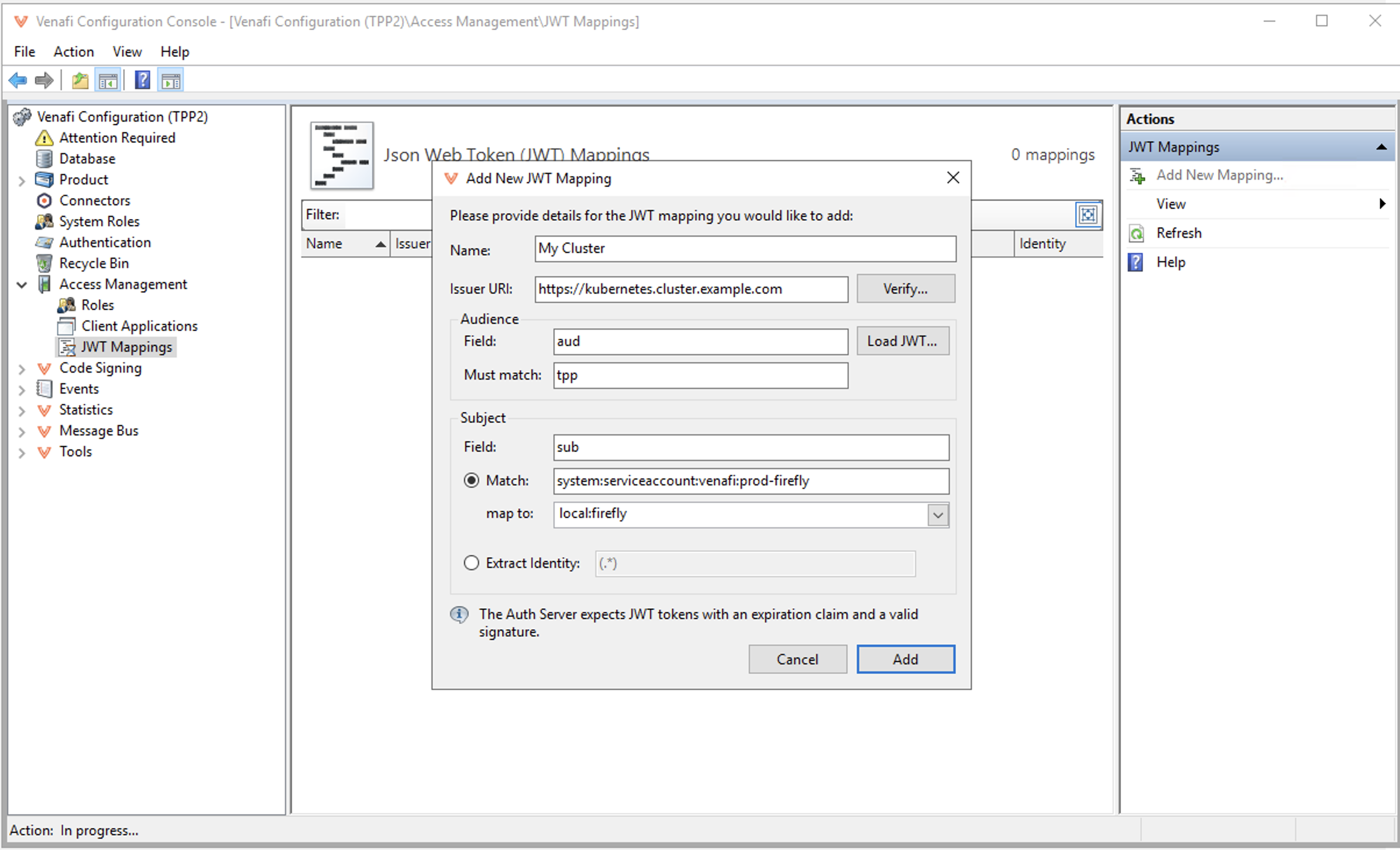Select the Extract Identity radio button

tap(472, 563)
